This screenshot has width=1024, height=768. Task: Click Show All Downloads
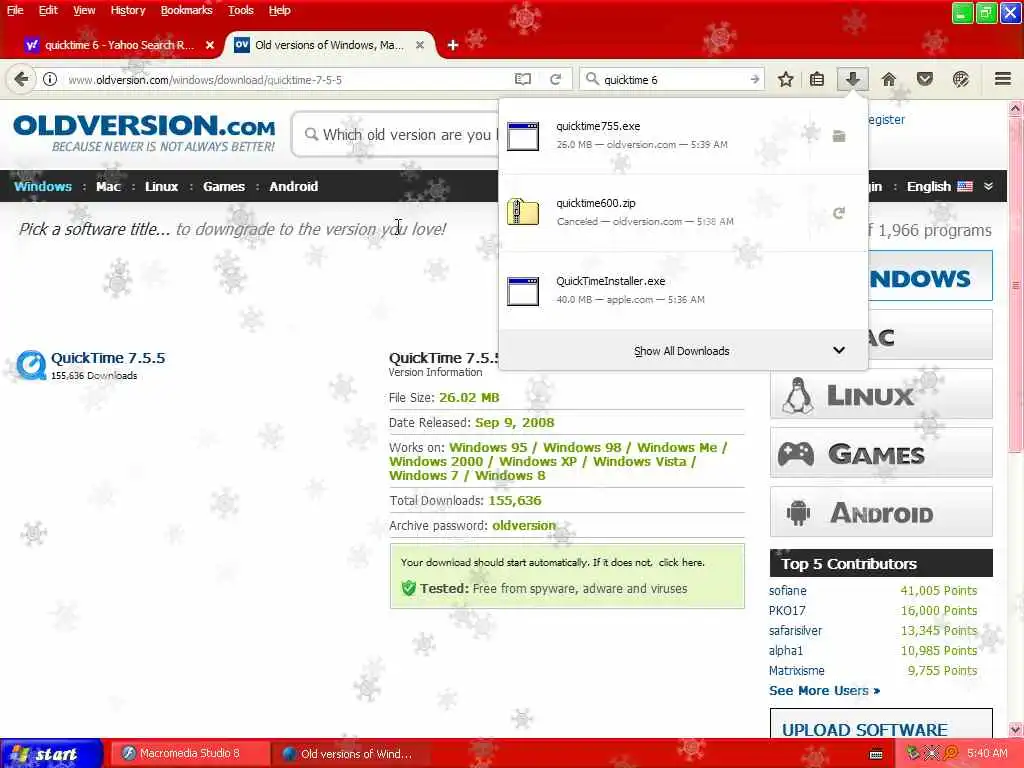point(682,351)
